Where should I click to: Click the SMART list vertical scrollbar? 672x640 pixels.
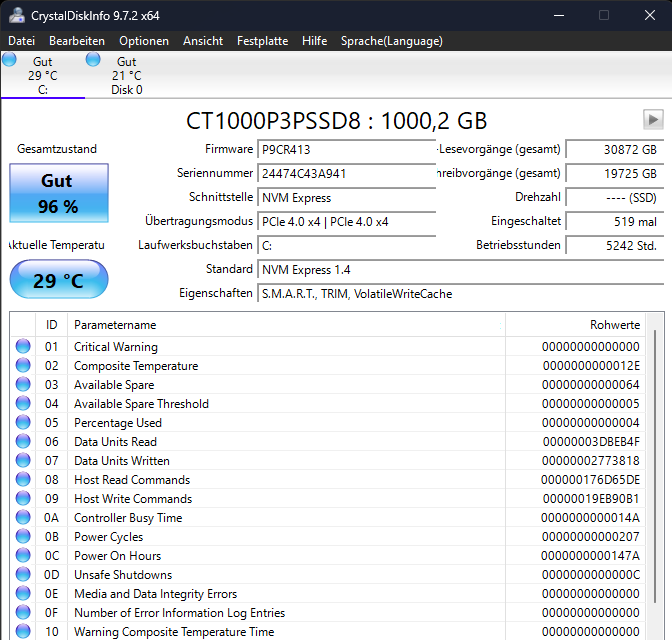654,466
